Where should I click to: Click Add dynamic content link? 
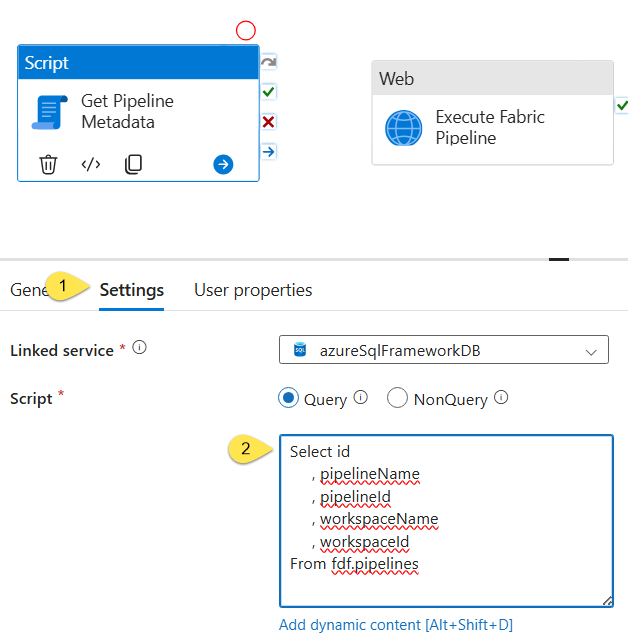pos(395,625)
